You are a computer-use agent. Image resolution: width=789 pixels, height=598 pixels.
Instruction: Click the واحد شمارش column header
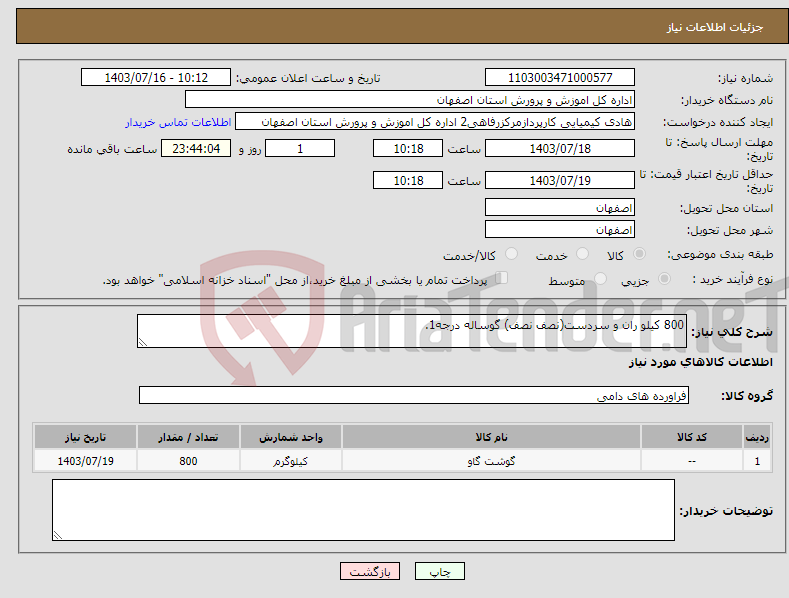[x=290, y=437]
